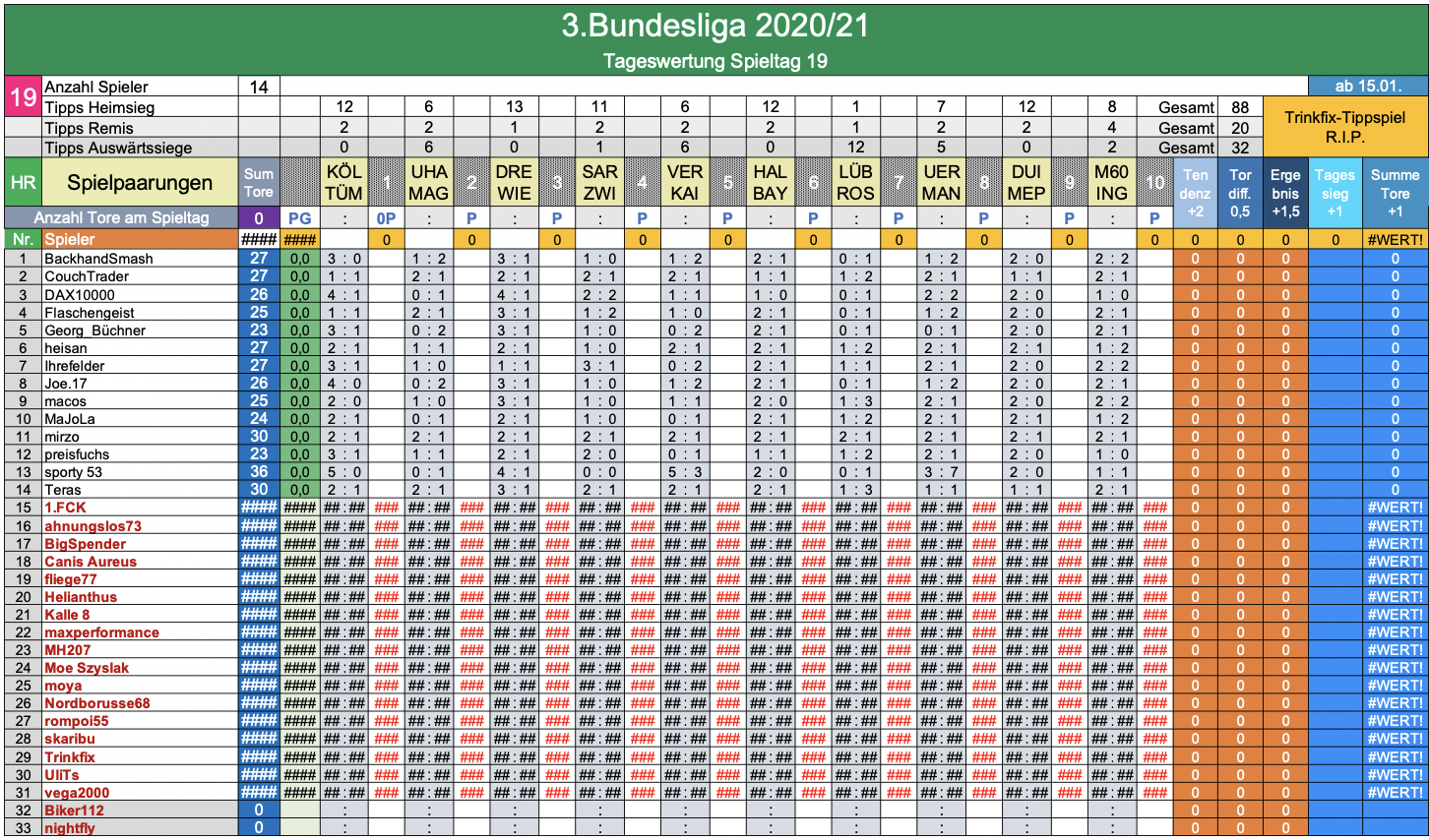The width and height of the screenshot is (1429, 840).
Task: Click the 'Tipps Remis' row label
Action: 89,128
